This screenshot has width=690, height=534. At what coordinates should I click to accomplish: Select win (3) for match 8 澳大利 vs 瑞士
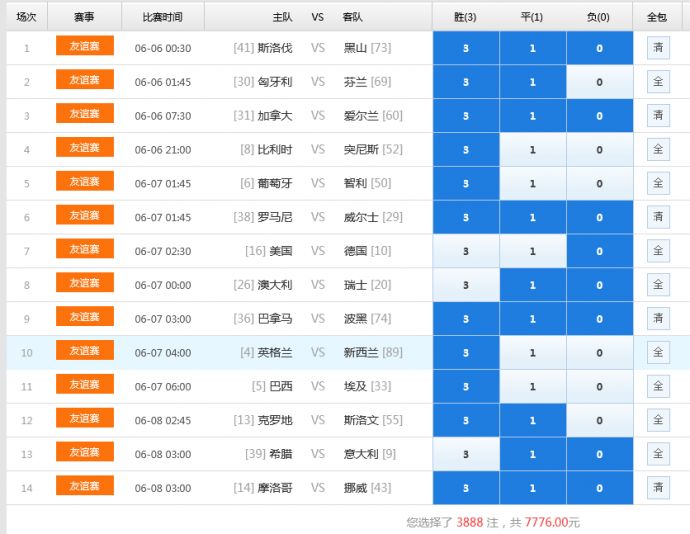(466, 285)
